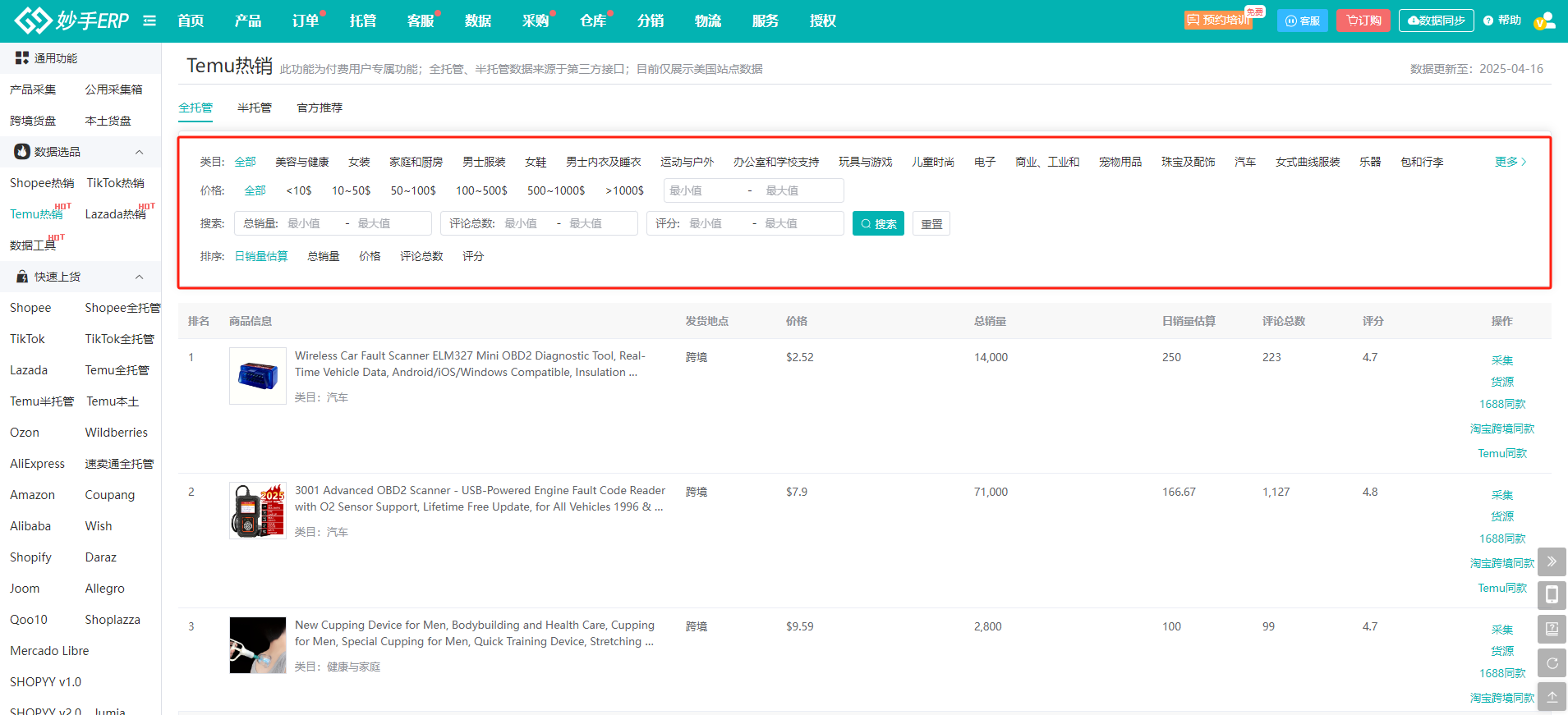Click the floating mobile phone icon

pyautogui.click(x=1552, y=595)
